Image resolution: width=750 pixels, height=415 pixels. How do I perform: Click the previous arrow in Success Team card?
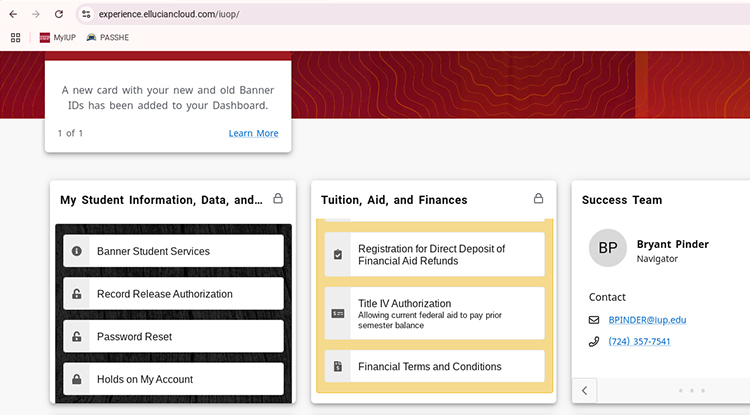585,391
